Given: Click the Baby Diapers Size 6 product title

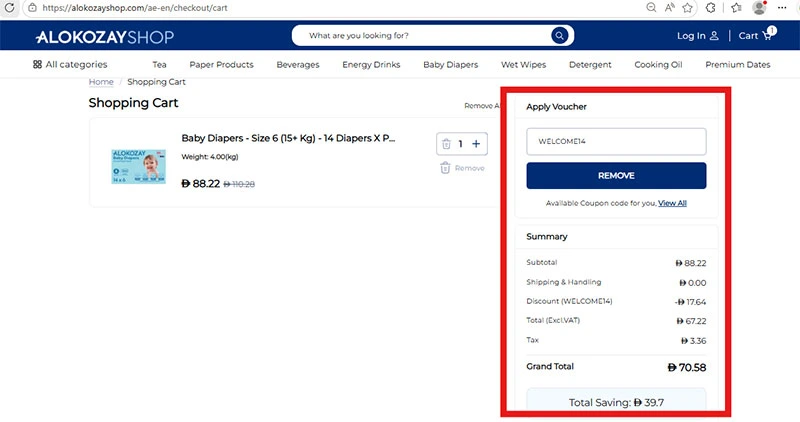Looking at the screenshot, I should 288,138.
